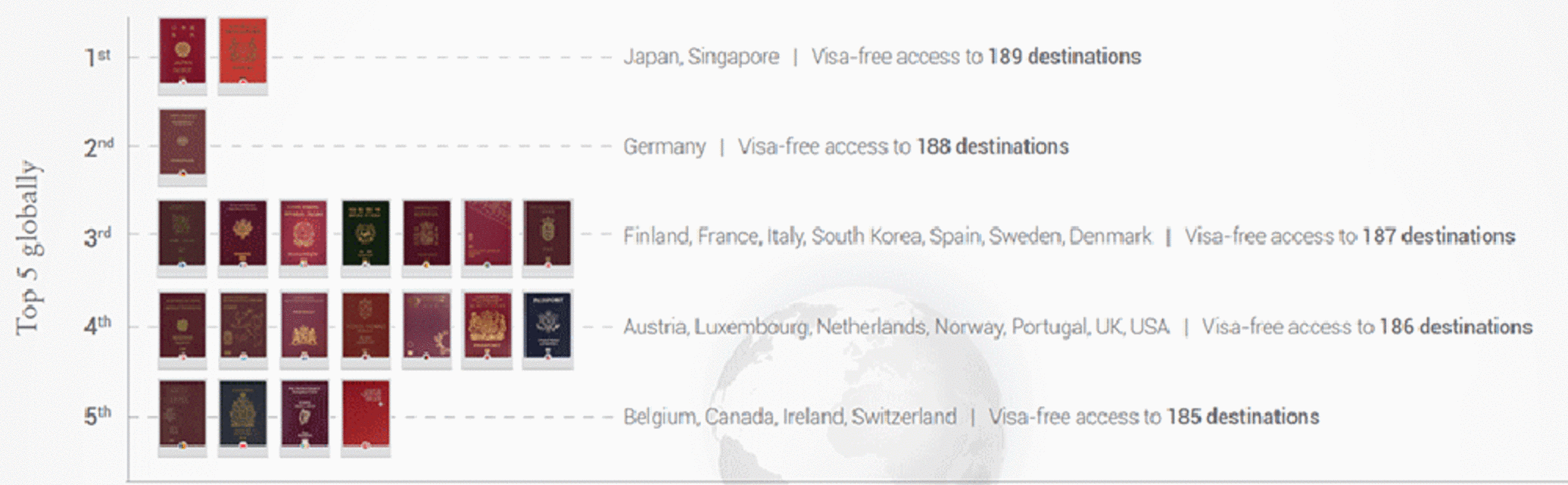Viewport: 1568px width, 485px height.
Task: Click the '187 destinations' text in the 3rd row
Action: tap(1438, 236)
